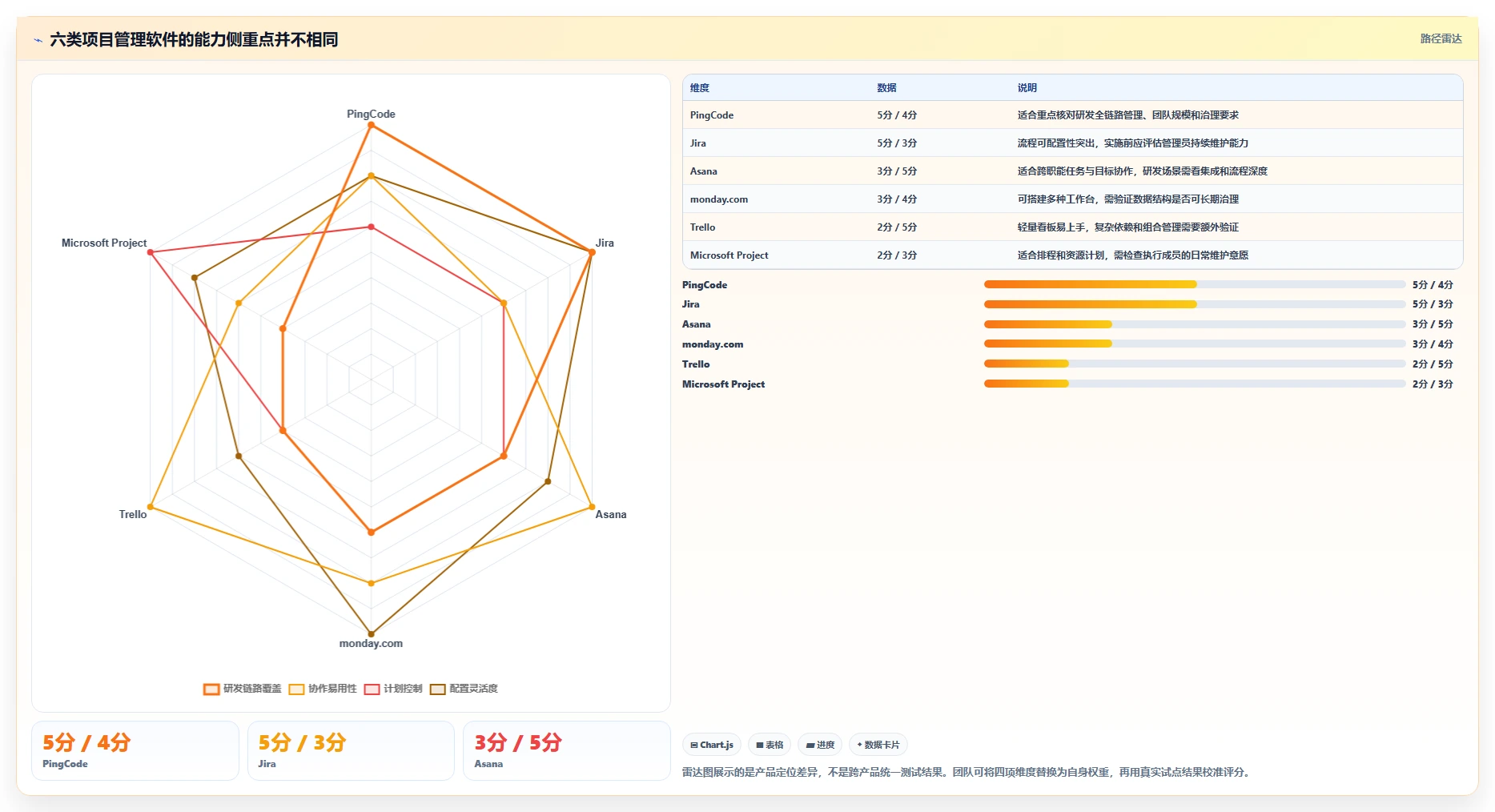Click the Trello progress bar
The image size is (1495, 812).
(1195, 364)
